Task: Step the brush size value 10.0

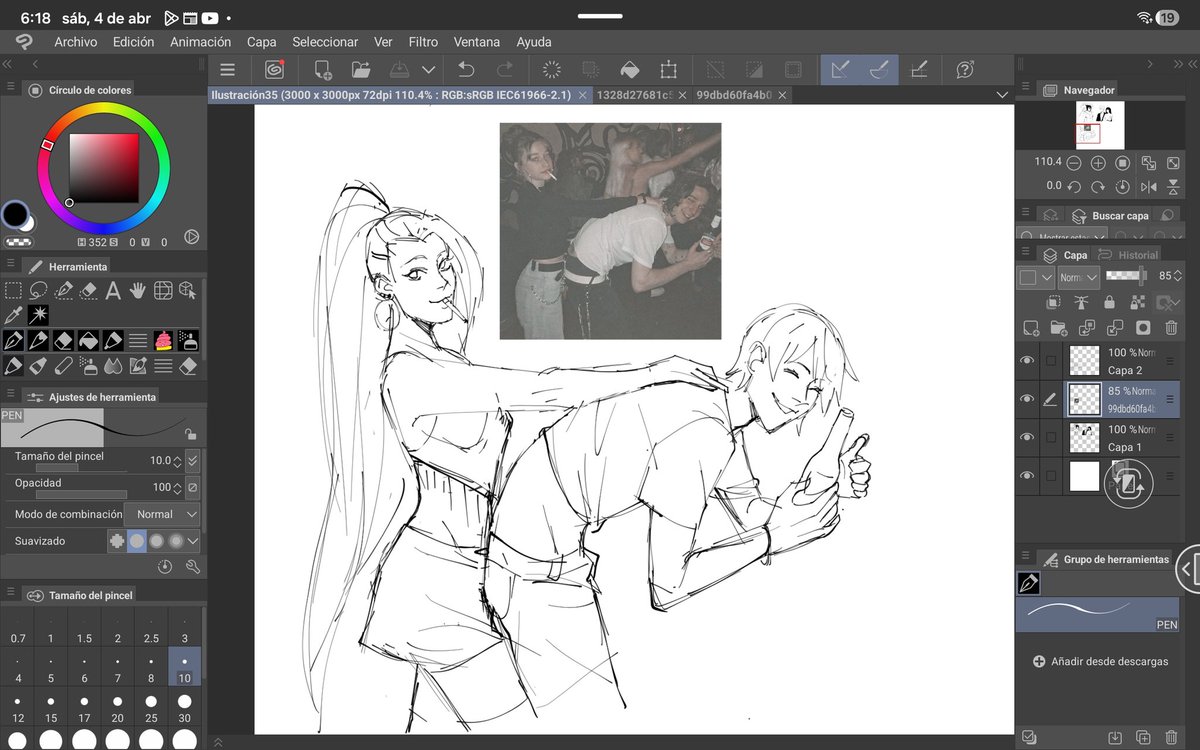Action: pos(177,461)
